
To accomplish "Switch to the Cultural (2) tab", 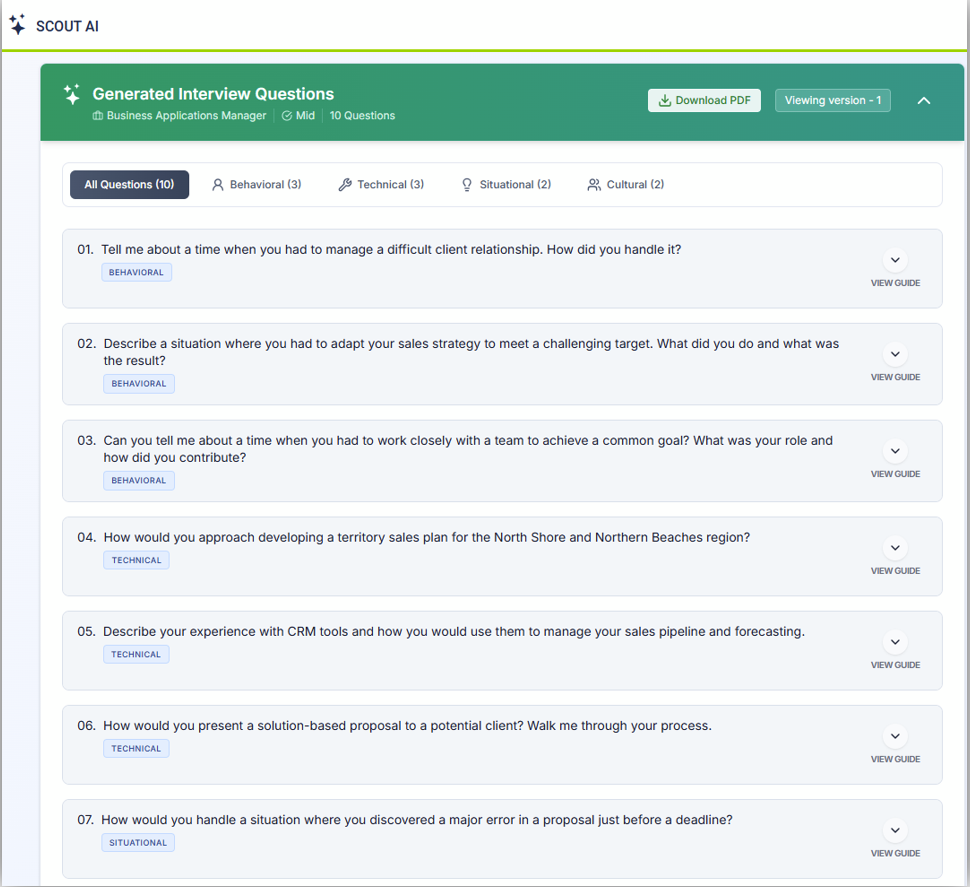I will [x=625, y=185].
